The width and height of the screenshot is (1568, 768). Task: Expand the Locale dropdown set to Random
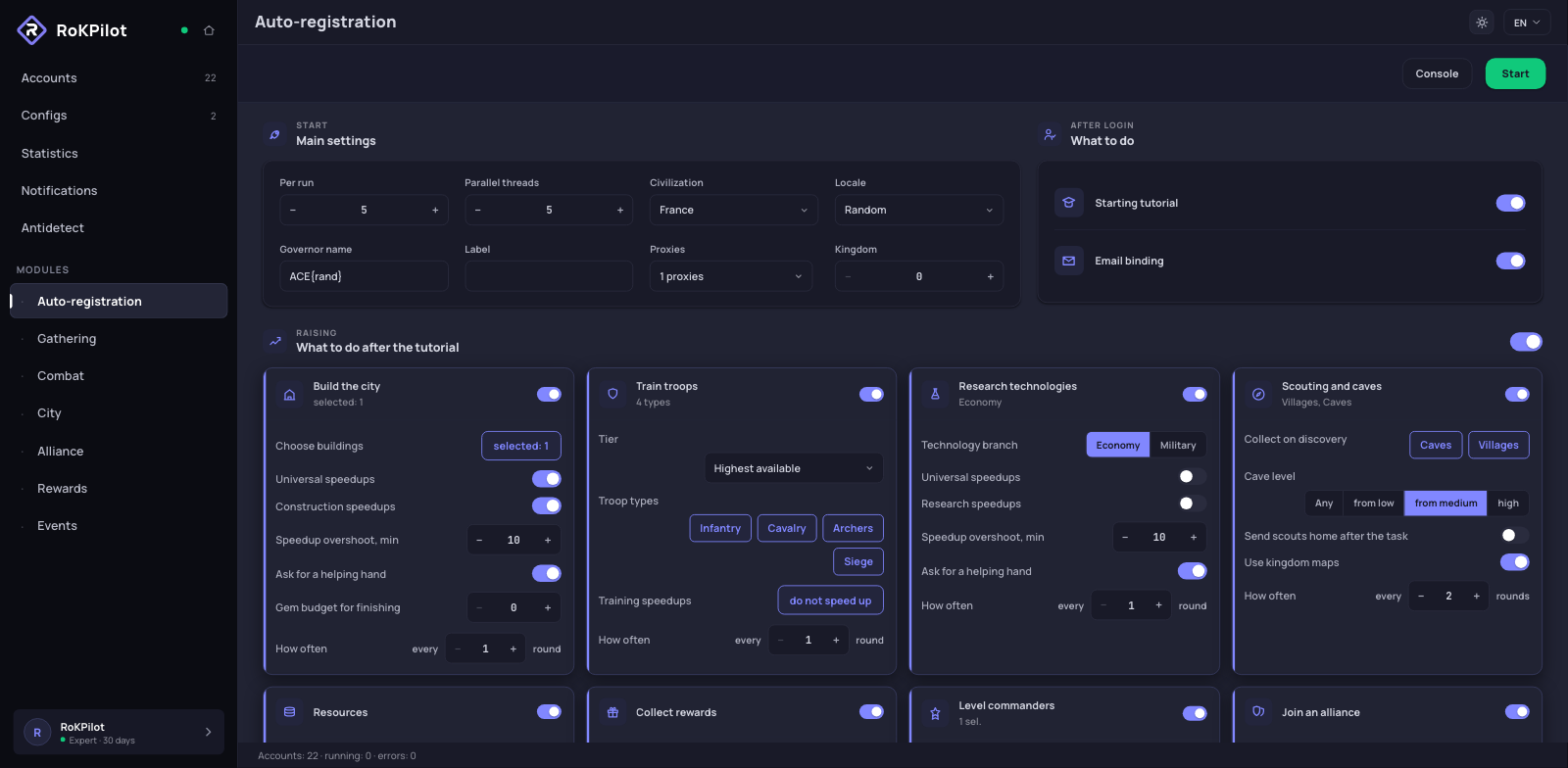(918, 210)
